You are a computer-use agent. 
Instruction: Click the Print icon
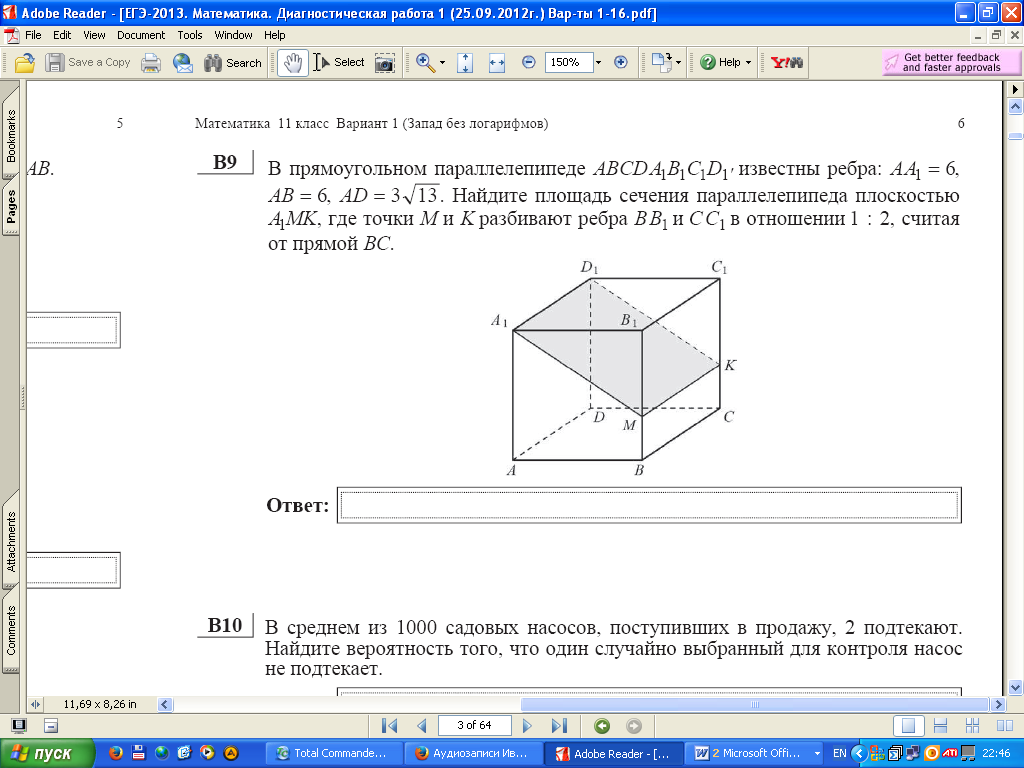(151, 63)
